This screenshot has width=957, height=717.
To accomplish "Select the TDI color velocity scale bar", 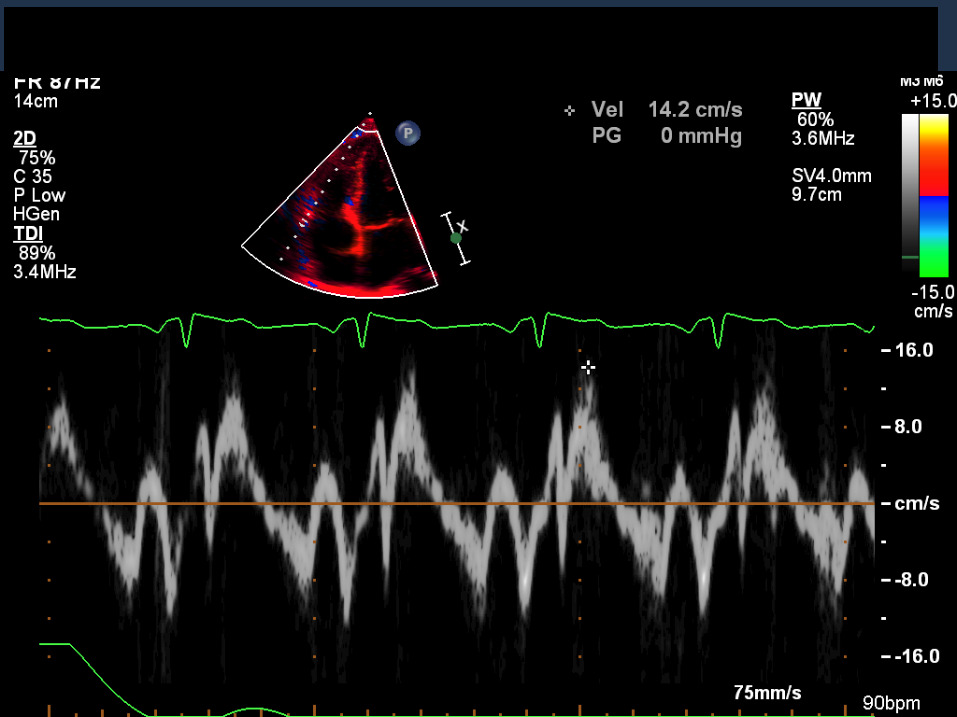I will (934, 195).
